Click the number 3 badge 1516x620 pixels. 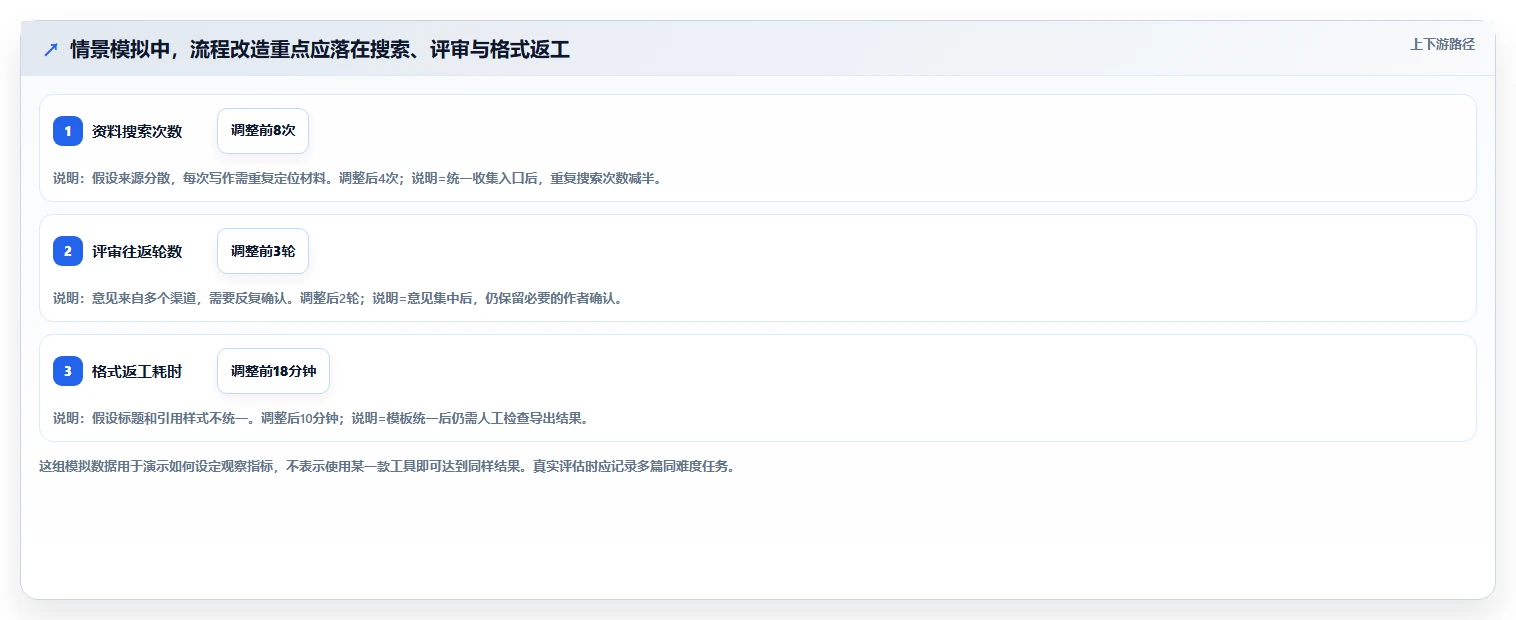coord(68,371)
